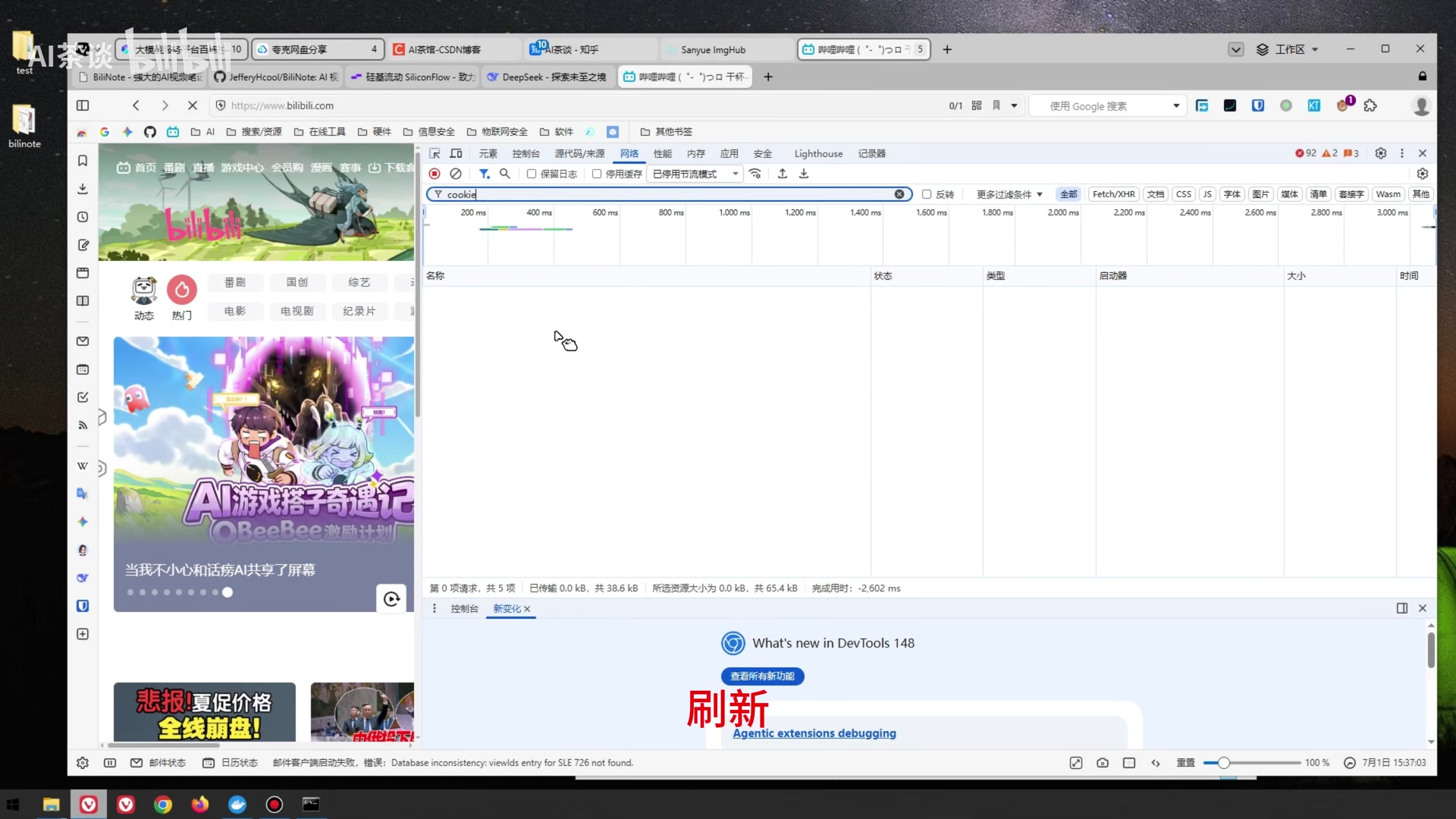Open the Lighthouse tab

pos(818,153)
